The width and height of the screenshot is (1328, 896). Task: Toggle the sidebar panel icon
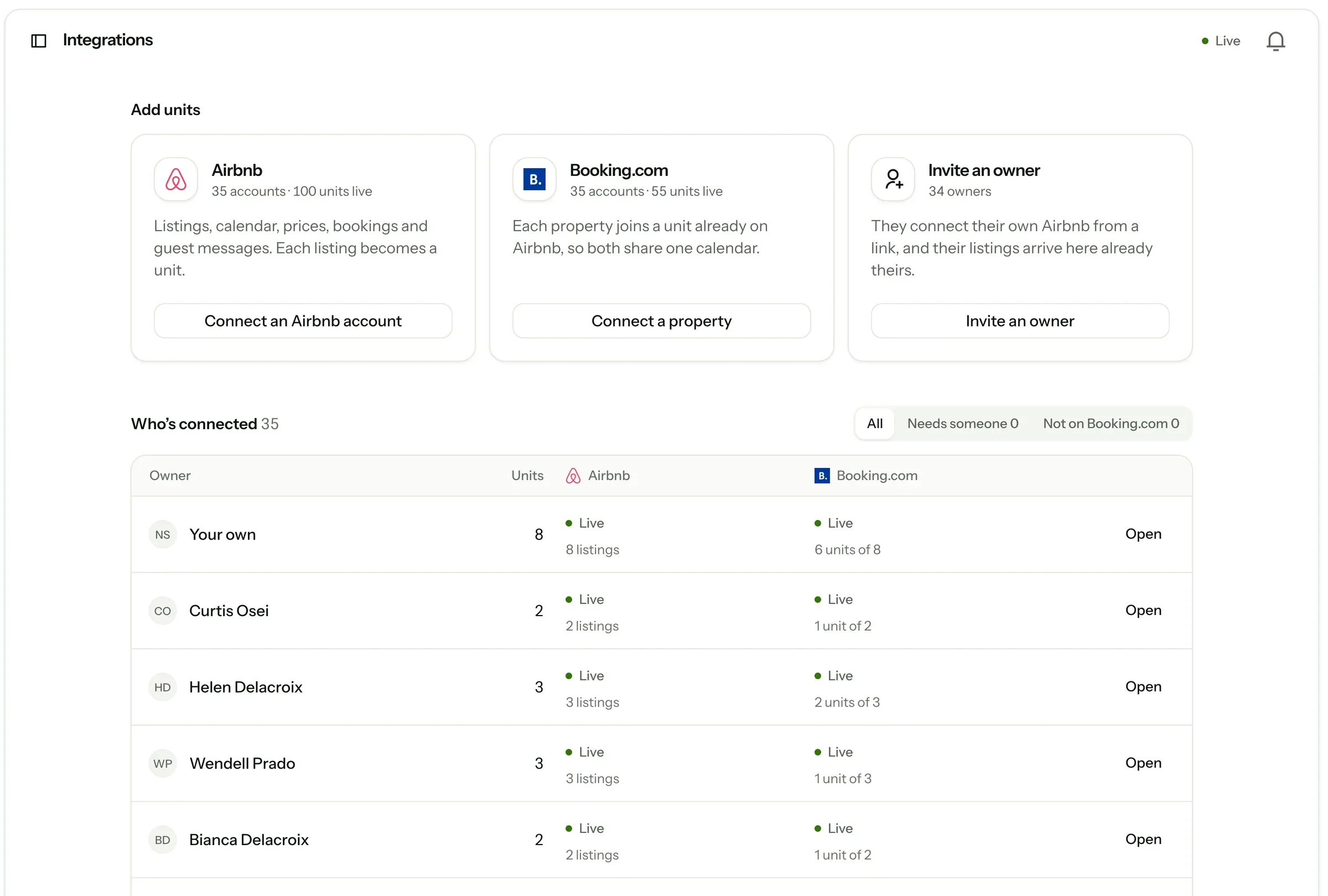(x=38, y=40)
